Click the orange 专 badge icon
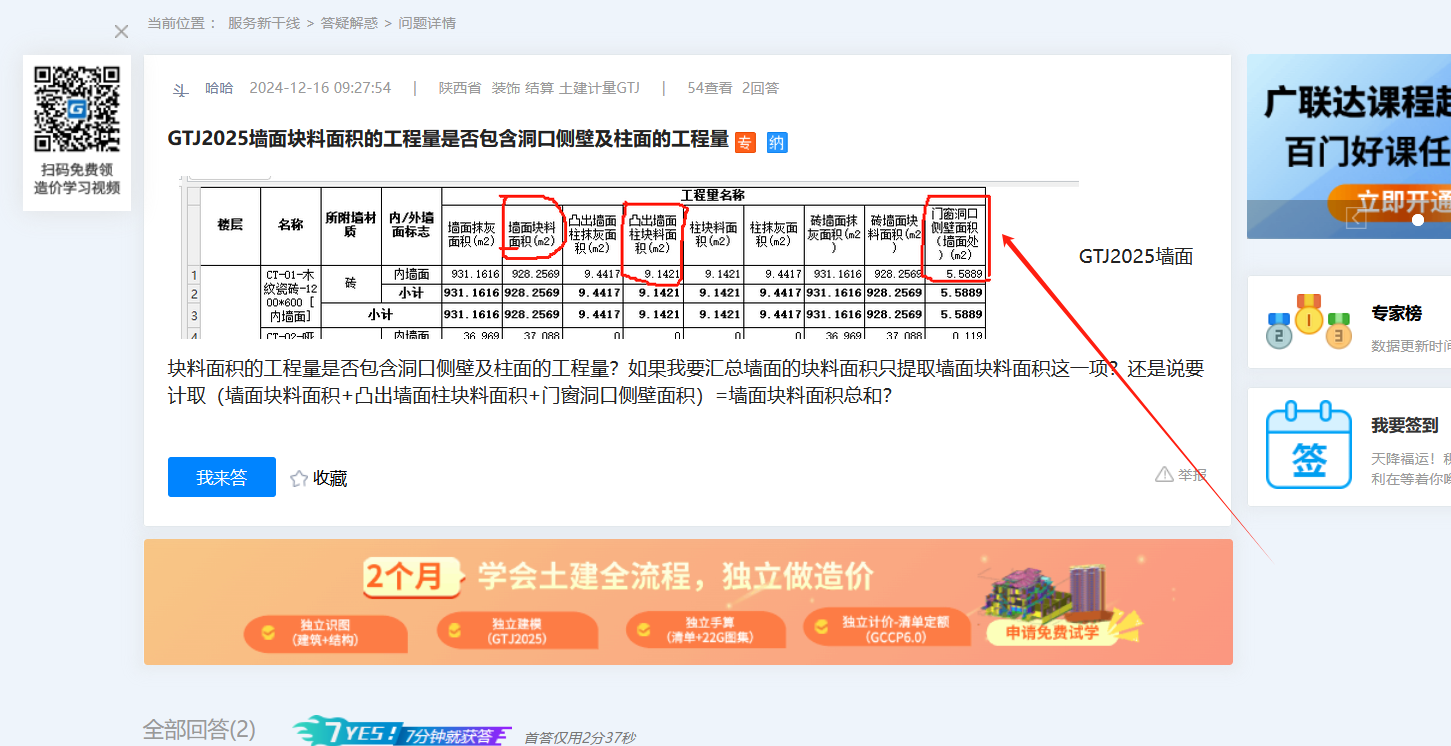This screenshot has height=746, width=1451. point(745,143)
